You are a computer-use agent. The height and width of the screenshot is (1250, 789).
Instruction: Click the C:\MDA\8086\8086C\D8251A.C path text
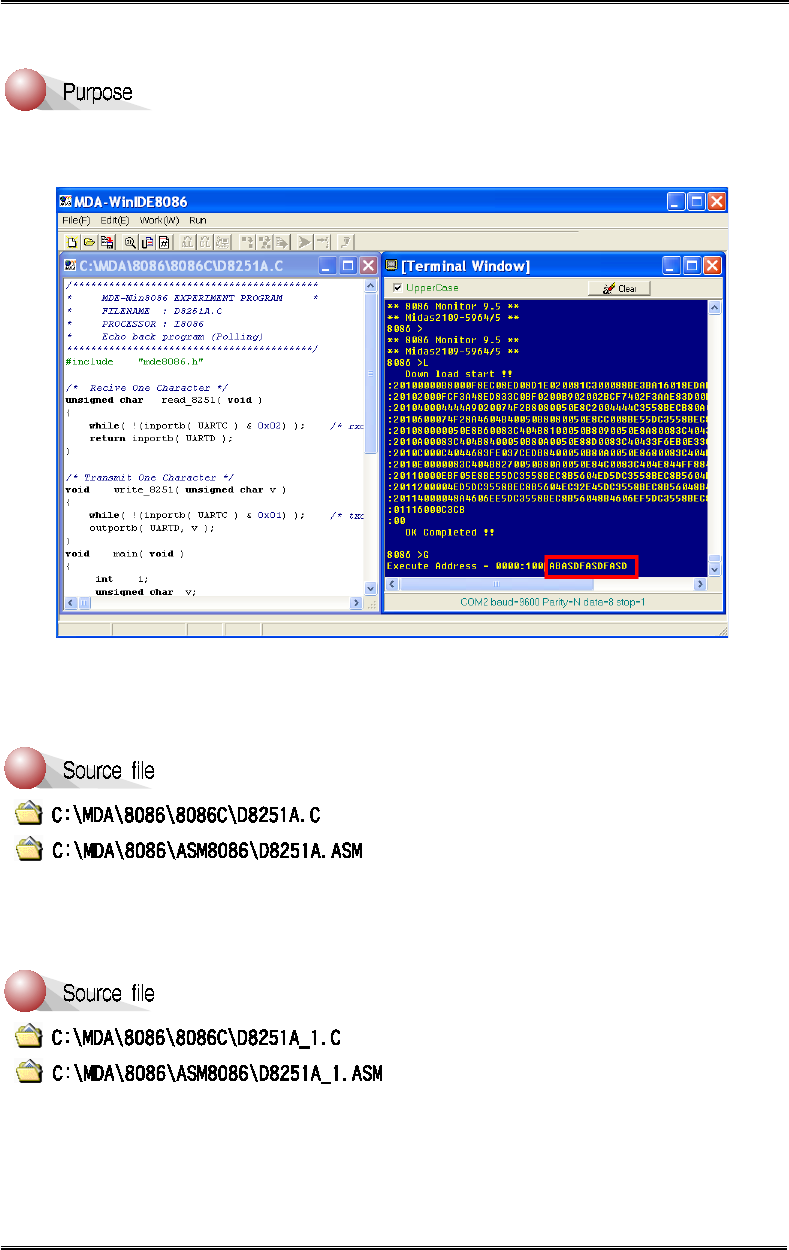[x=186, y=814]
